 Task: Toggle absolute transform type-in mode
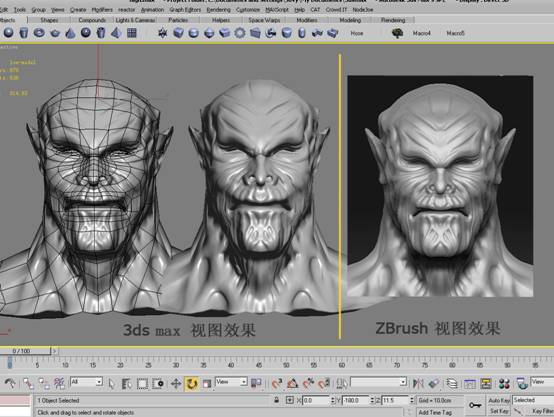tap(290, 400)
